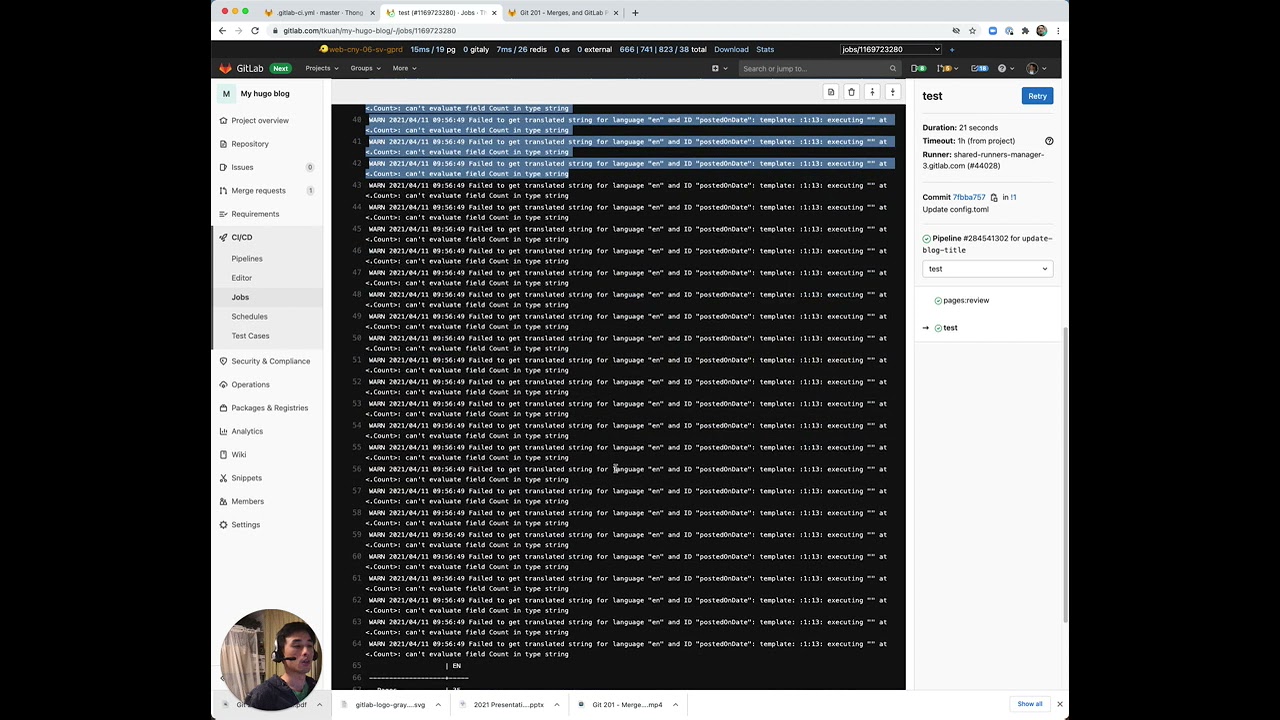Copy the commit SHA 7fbba757
Image resolution: width=1280 pixels, height=720 pixels.
click(x=994, y=197)
